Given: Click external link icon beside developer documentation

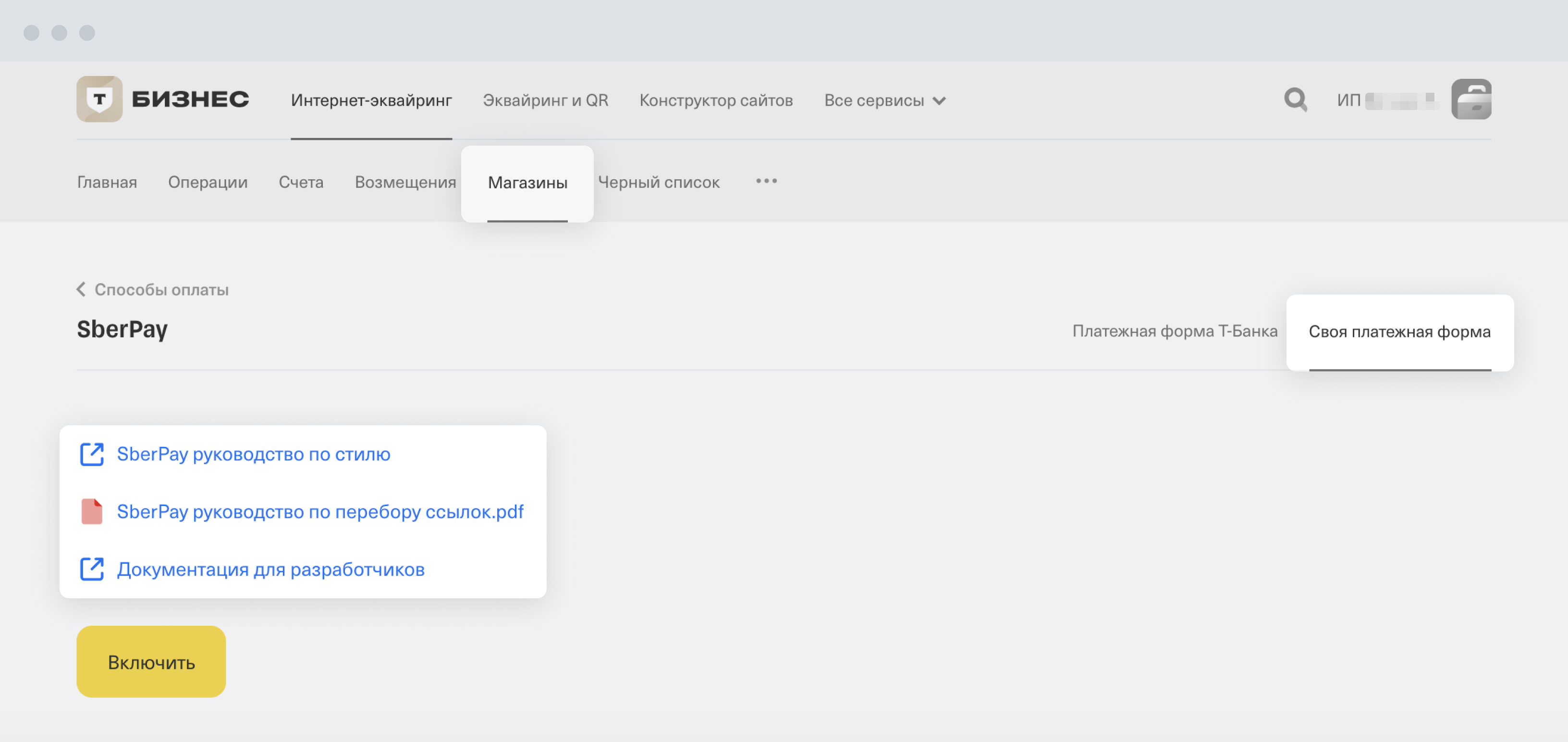Looking at the screenshot, I should pos(92,569).
